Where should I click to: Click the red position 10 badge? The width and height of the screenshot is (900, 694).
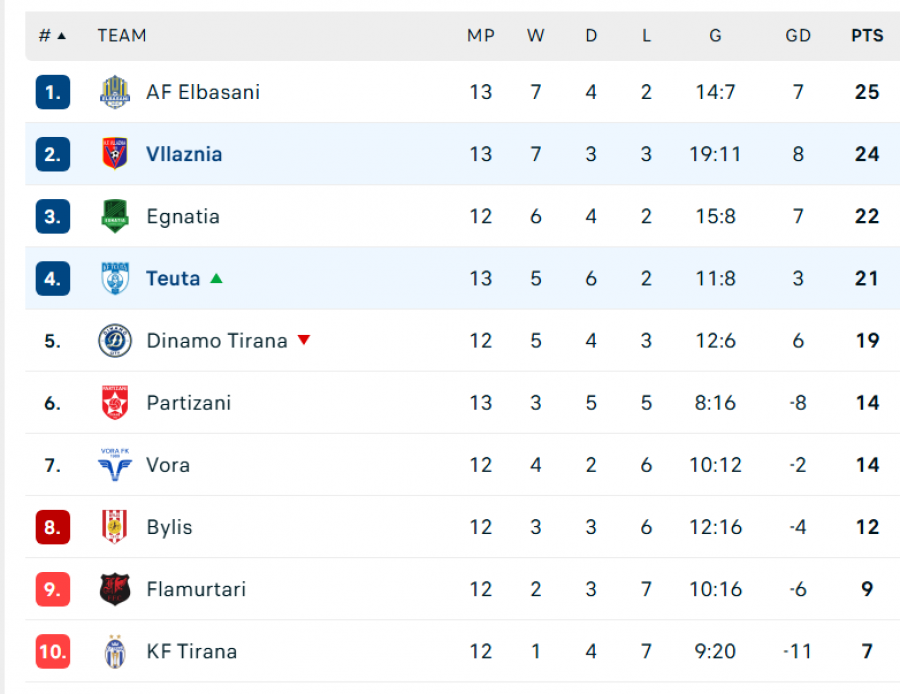[53, 652]
